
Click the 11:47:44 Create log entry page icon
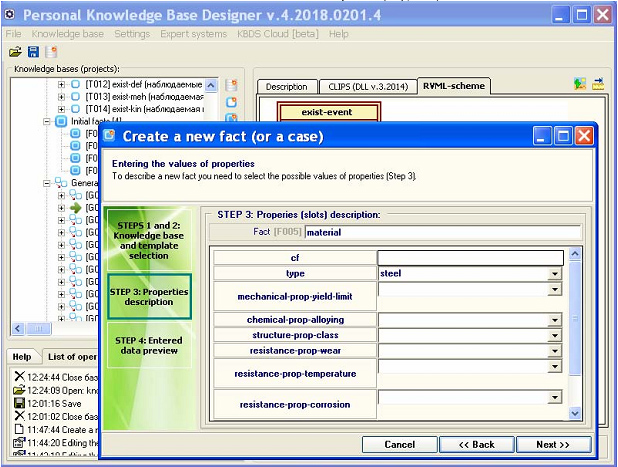[x=19, y=429]
